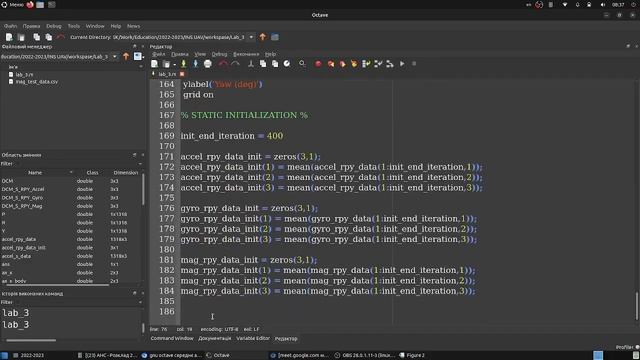Cut icon in editor toolbar

(x=251, y=64)
